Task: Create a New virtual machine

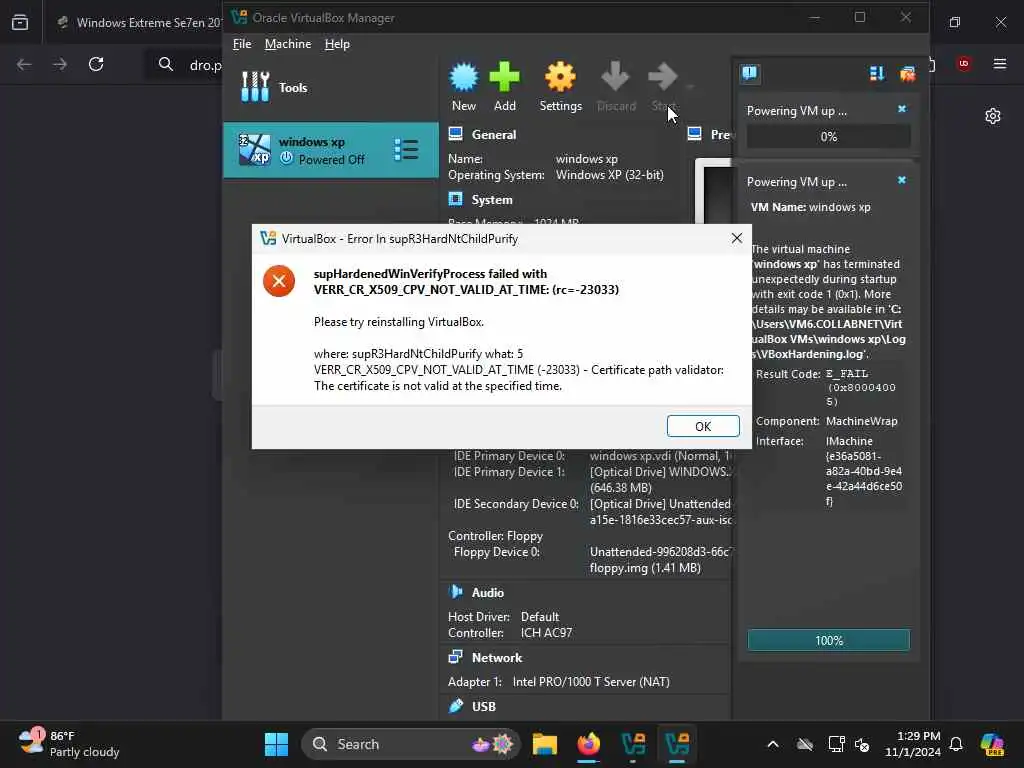Action: tap(464, 88)
